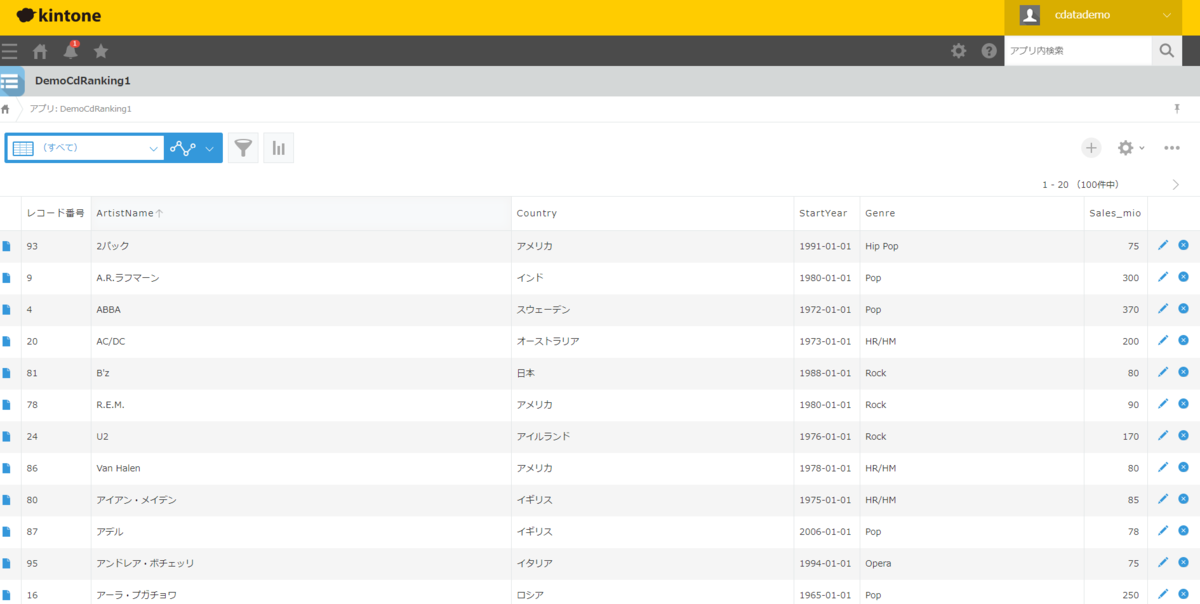The image size is (1200, 604).
Task: Click the アイルランド country cell
Action: click(x=651, y=437)
